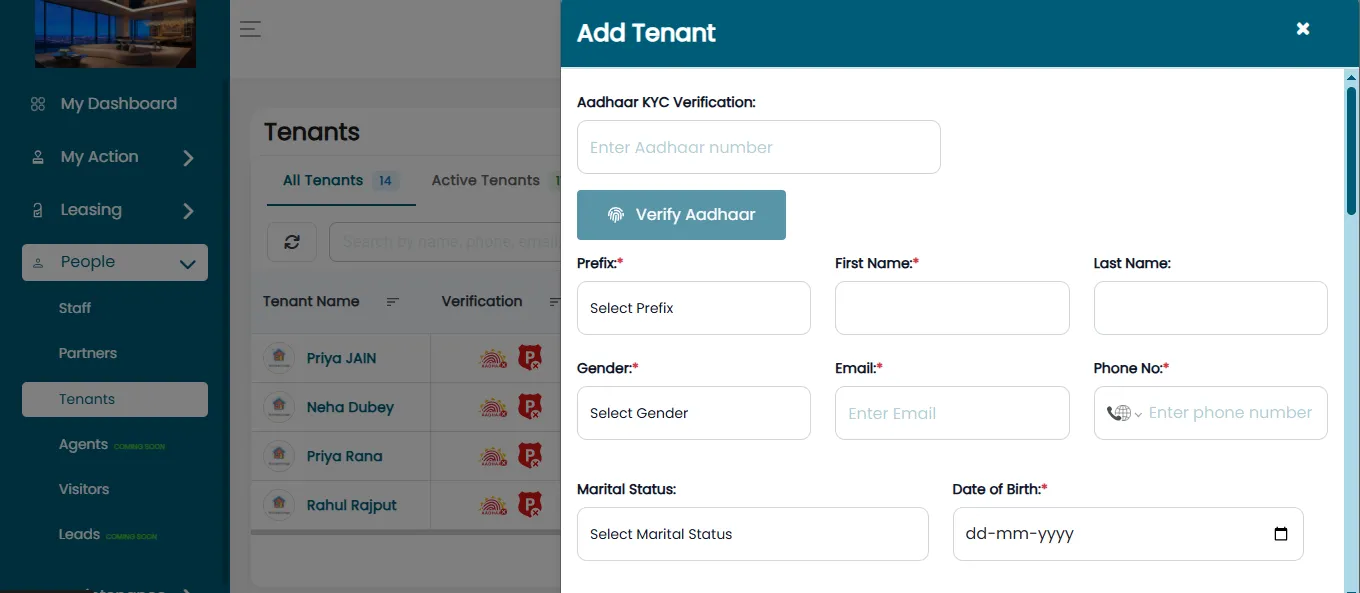Image resolution: width=1360 pixels, height=593 pixels.
Task: Click the tenant search box
Action: [446, 242]
